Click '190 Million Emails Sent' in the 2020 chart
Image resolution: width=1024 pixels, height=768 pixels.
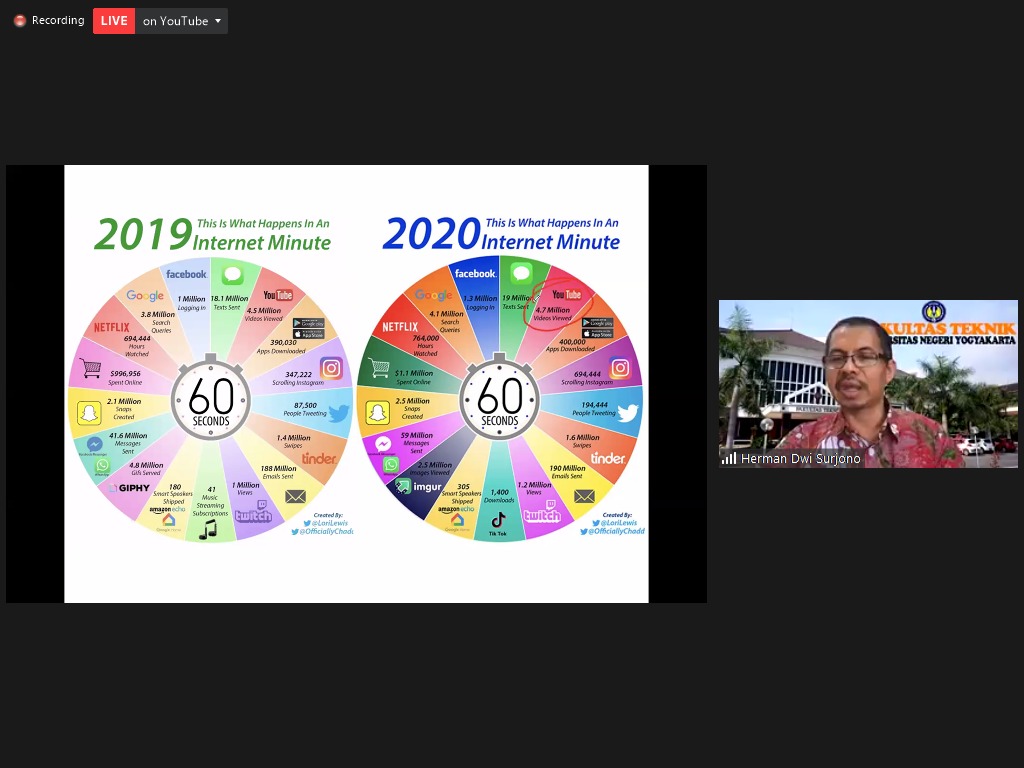click(567, 472)
